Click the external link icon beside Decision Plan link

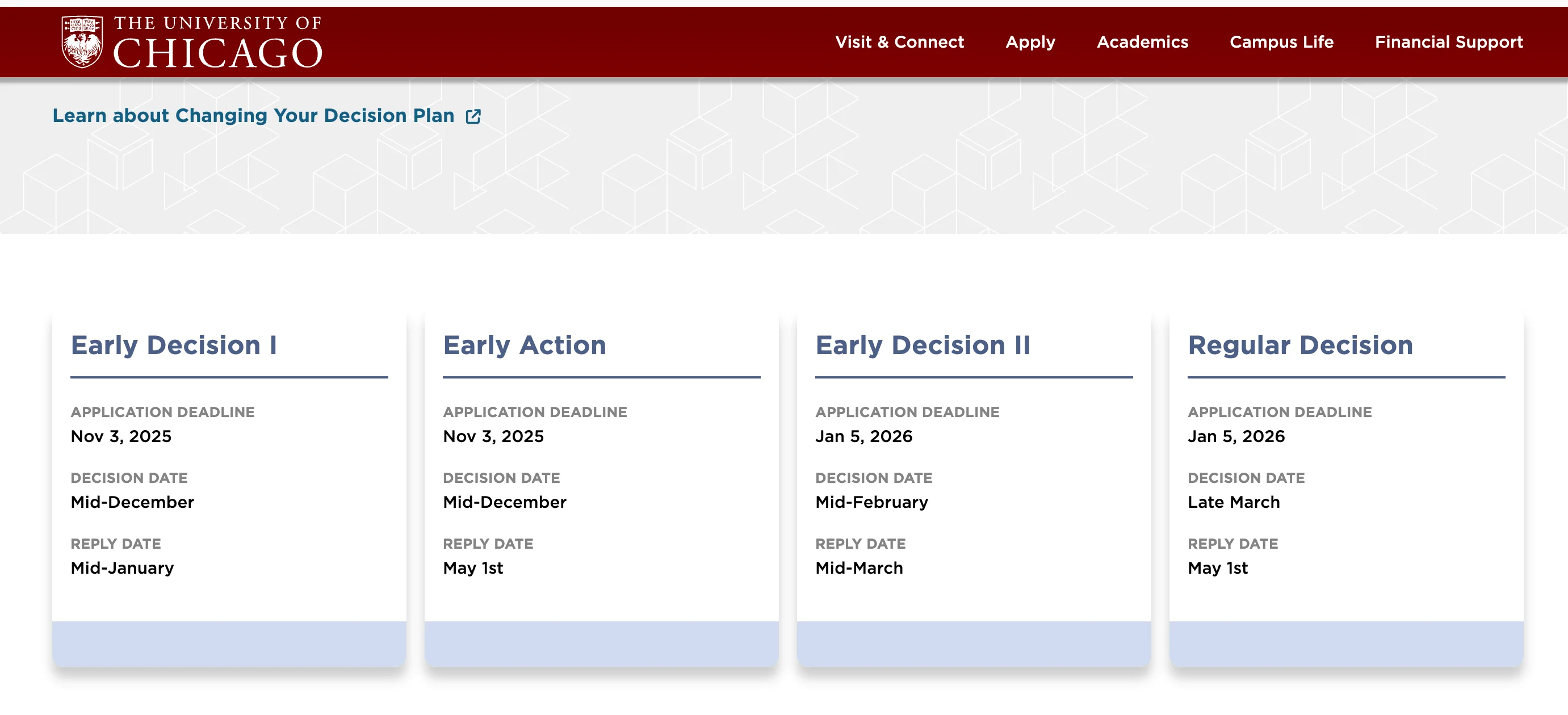coord(473,115)
